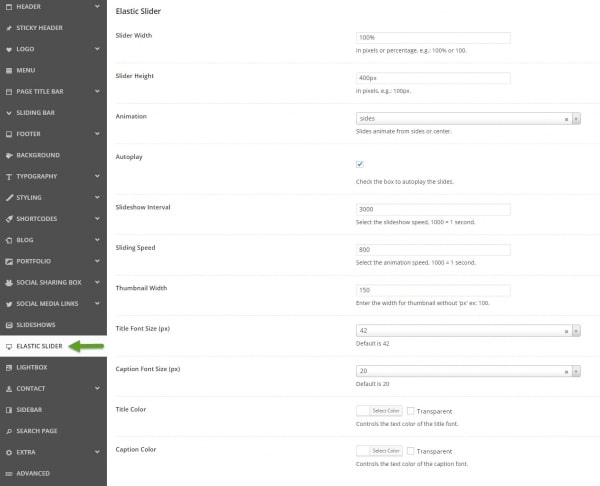Click the Styling brush icon

(9, 197)
